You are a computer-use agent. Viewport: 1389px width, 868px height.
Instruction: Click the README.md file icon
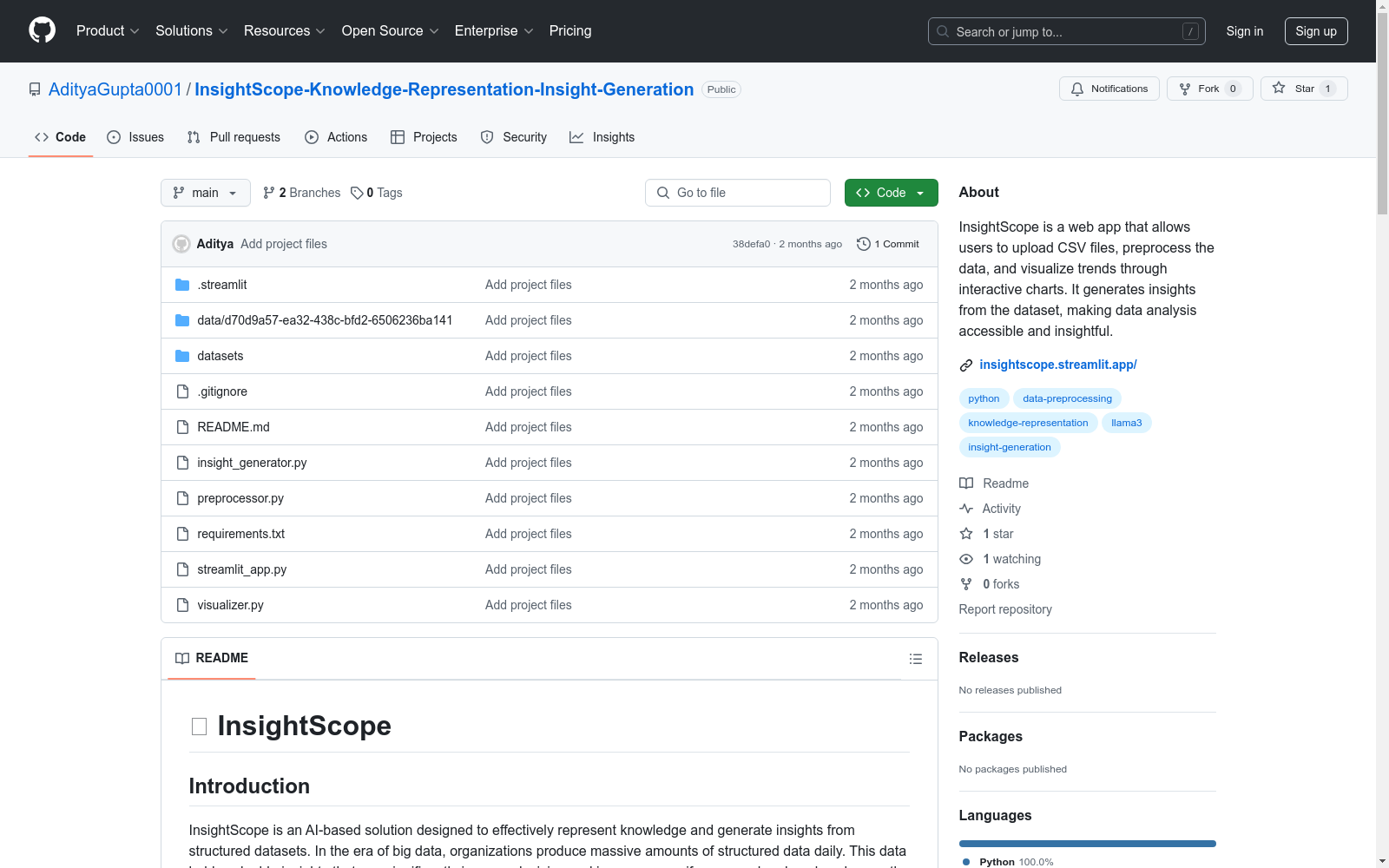[x=182, y=427]
